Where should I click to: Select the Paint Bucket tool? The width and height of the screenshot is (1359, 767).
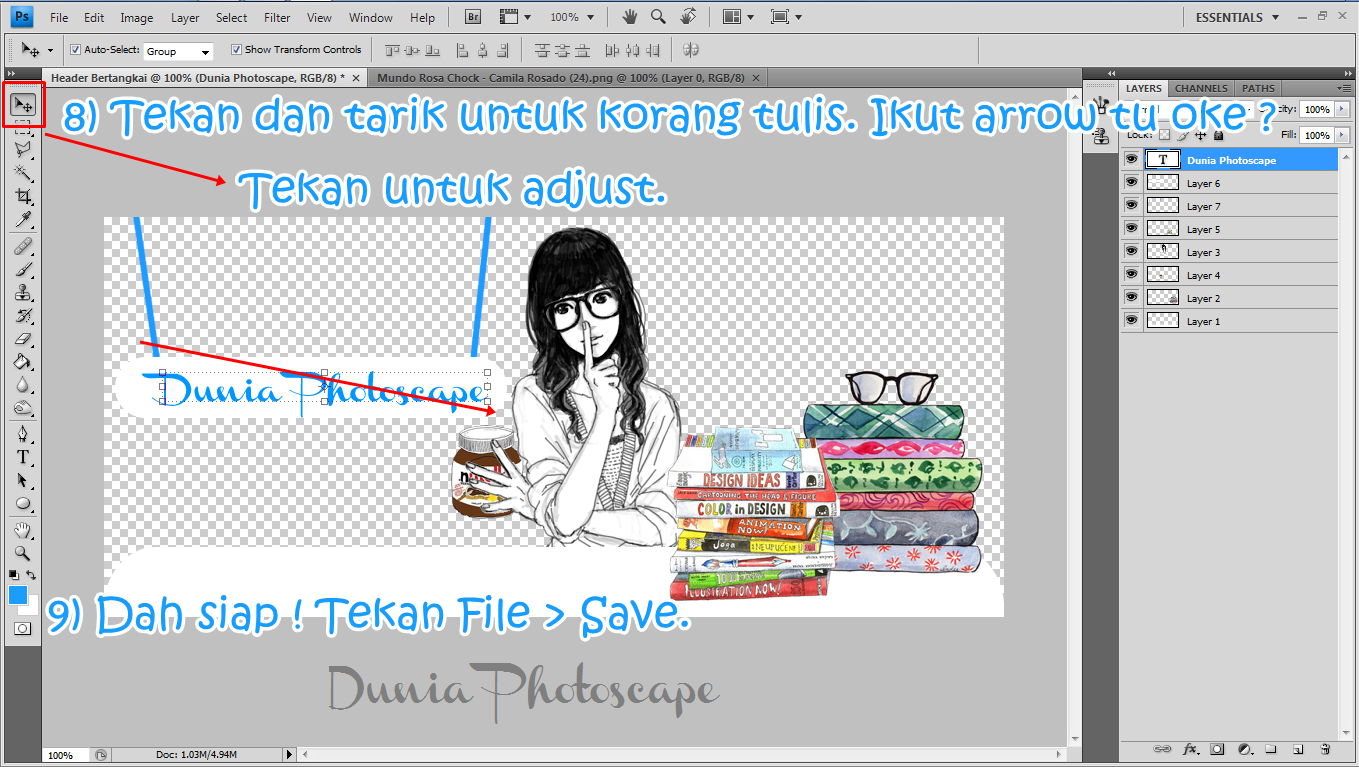24,362
